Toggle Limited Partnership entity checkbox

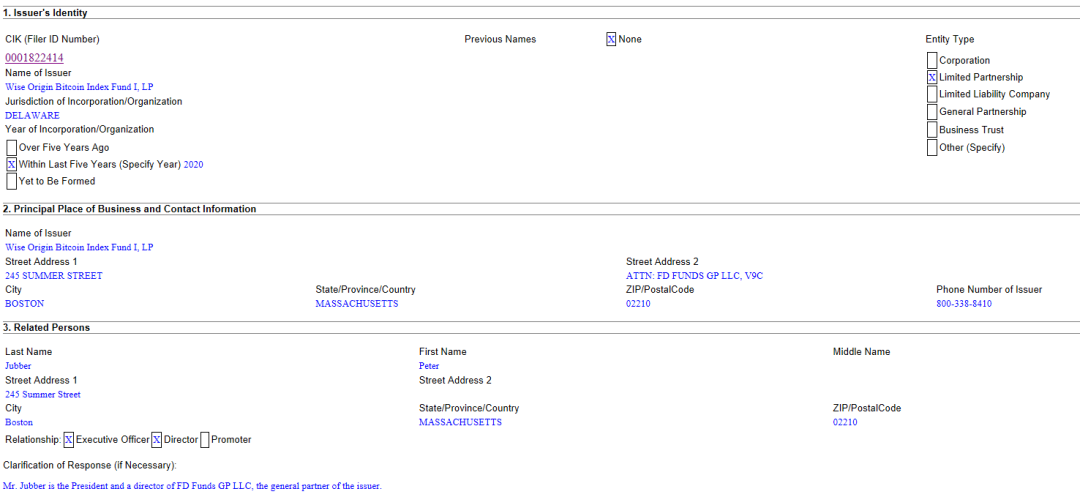coord(932,77)
